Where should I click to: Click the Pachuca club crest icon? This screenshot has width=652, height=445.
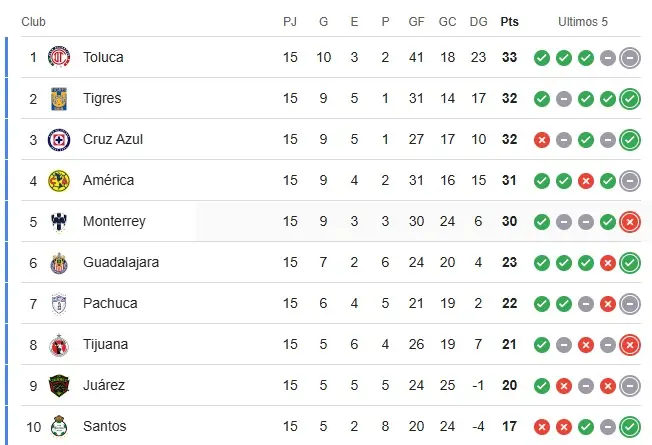pyautogui.click(x=59, y=303)
